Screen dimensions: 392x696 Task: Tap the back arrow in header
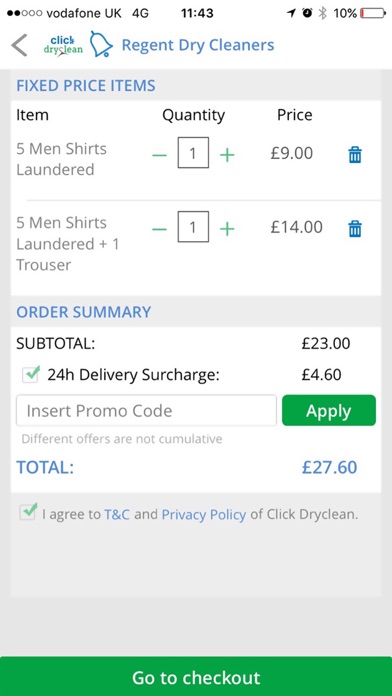pos(19,45)
